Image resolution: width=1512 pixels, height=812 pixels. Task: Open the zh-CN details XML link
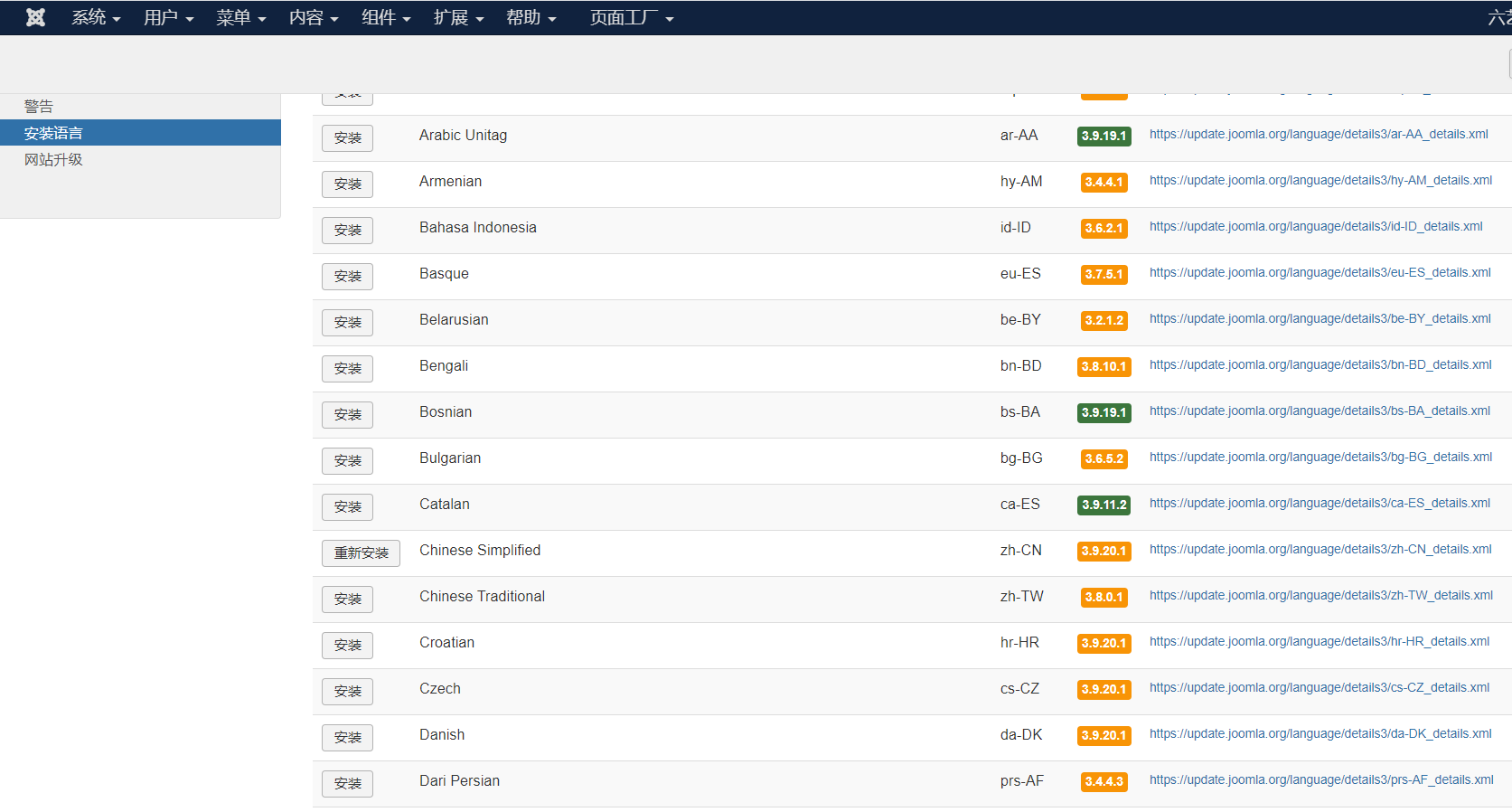[x=1319, y=549]
